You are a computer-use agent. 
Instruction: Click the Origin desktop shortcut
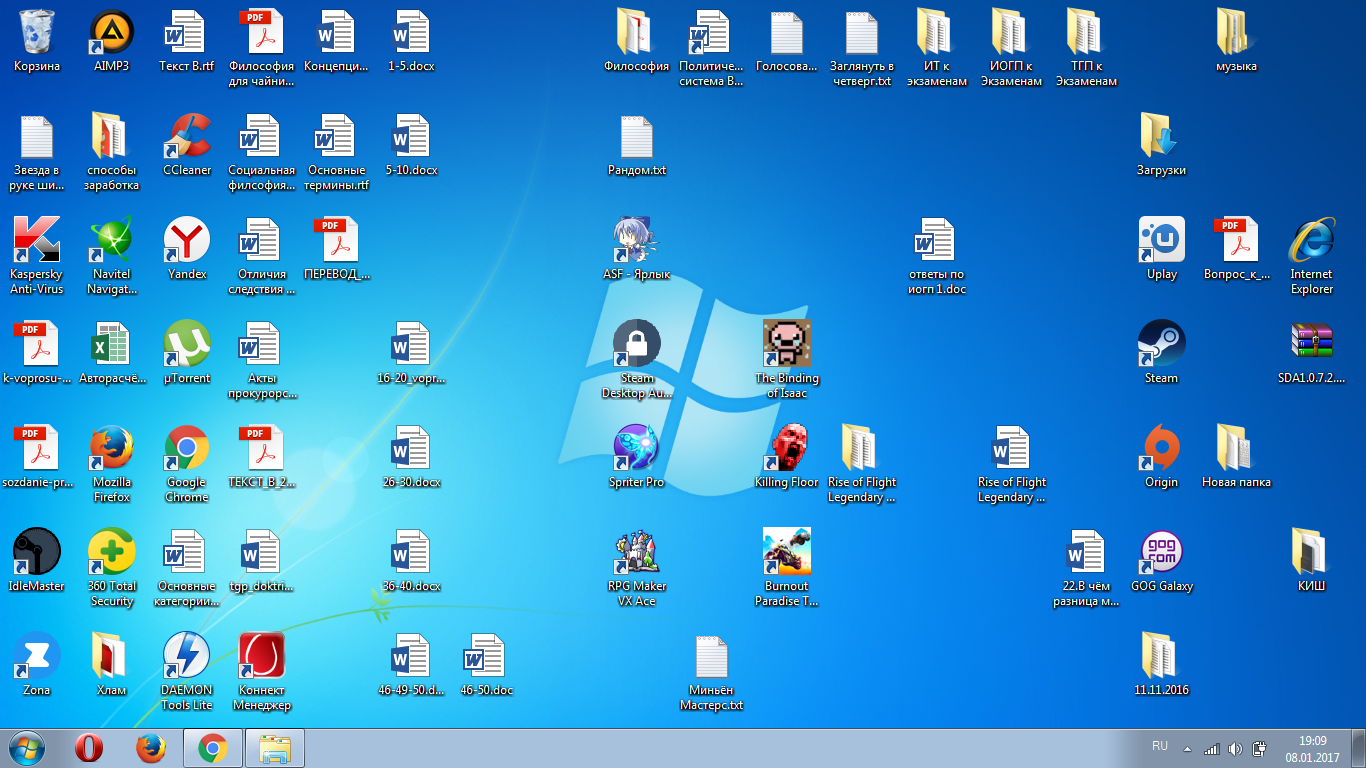pos(1162,449)
